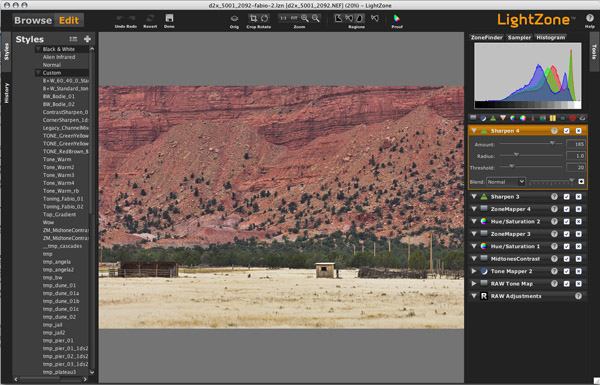This screenshot has width=600, height=385.
Task: Click the Undo arrow icon
Action: click(x=120, y=18)
